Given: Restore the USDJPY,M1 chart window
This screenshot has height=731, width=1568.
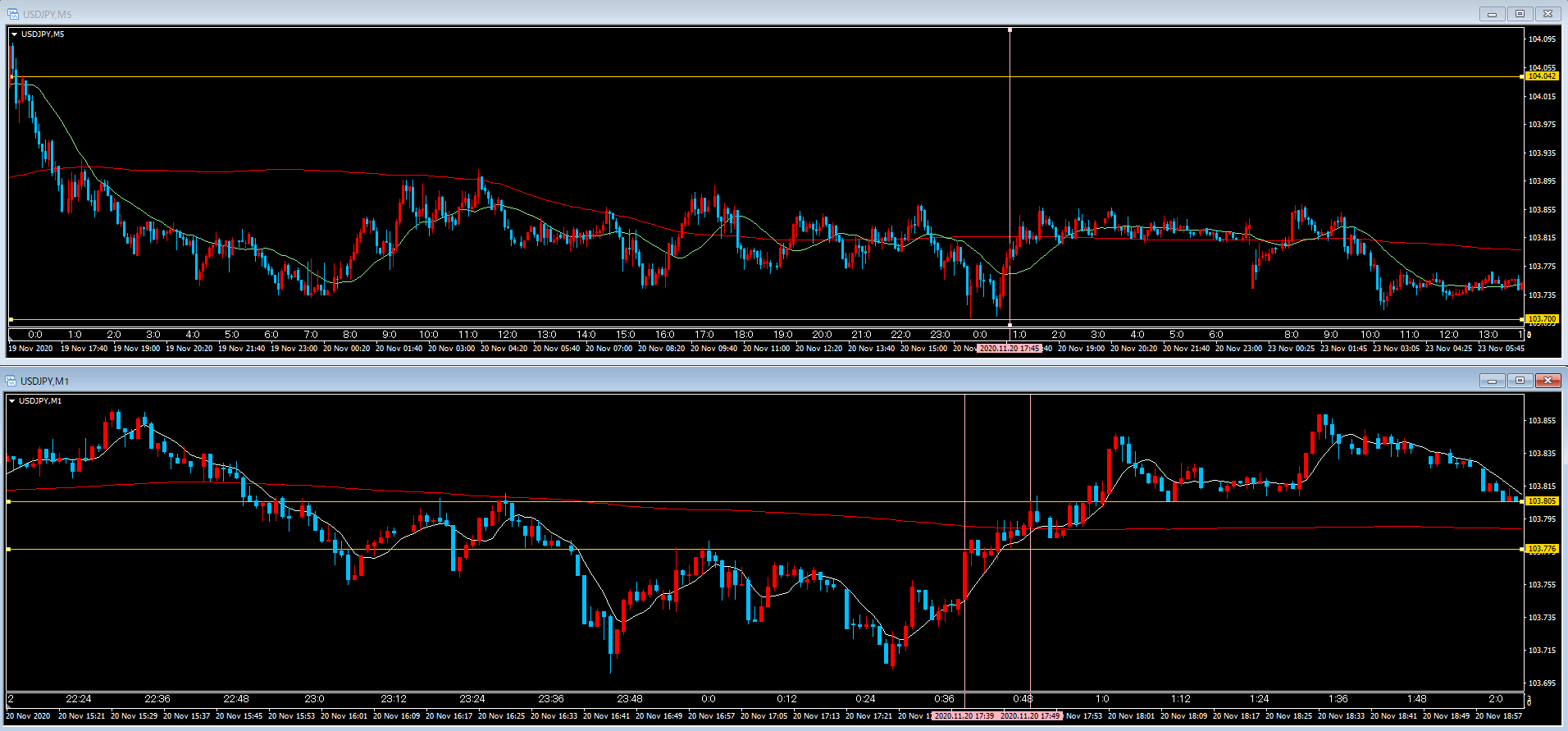Looking at the screenshot, I should pyautogui.click(x=1520, y=381).
